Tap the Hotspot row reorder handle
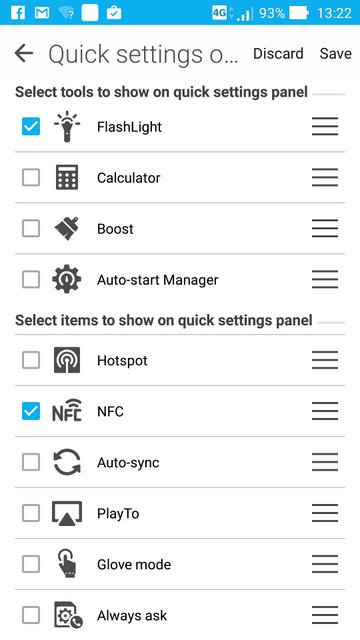360x640 pixels. tap(325, 360)
